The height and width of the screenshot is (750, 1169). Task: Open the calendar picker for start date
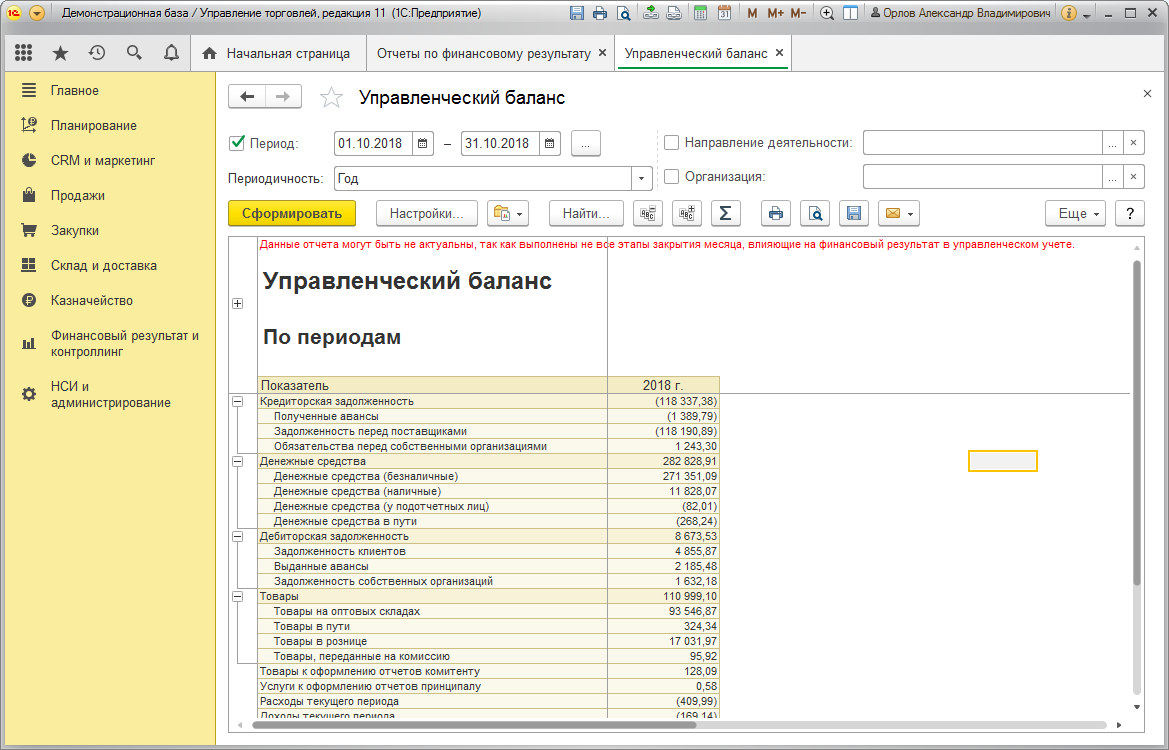[x=423, y=143]
